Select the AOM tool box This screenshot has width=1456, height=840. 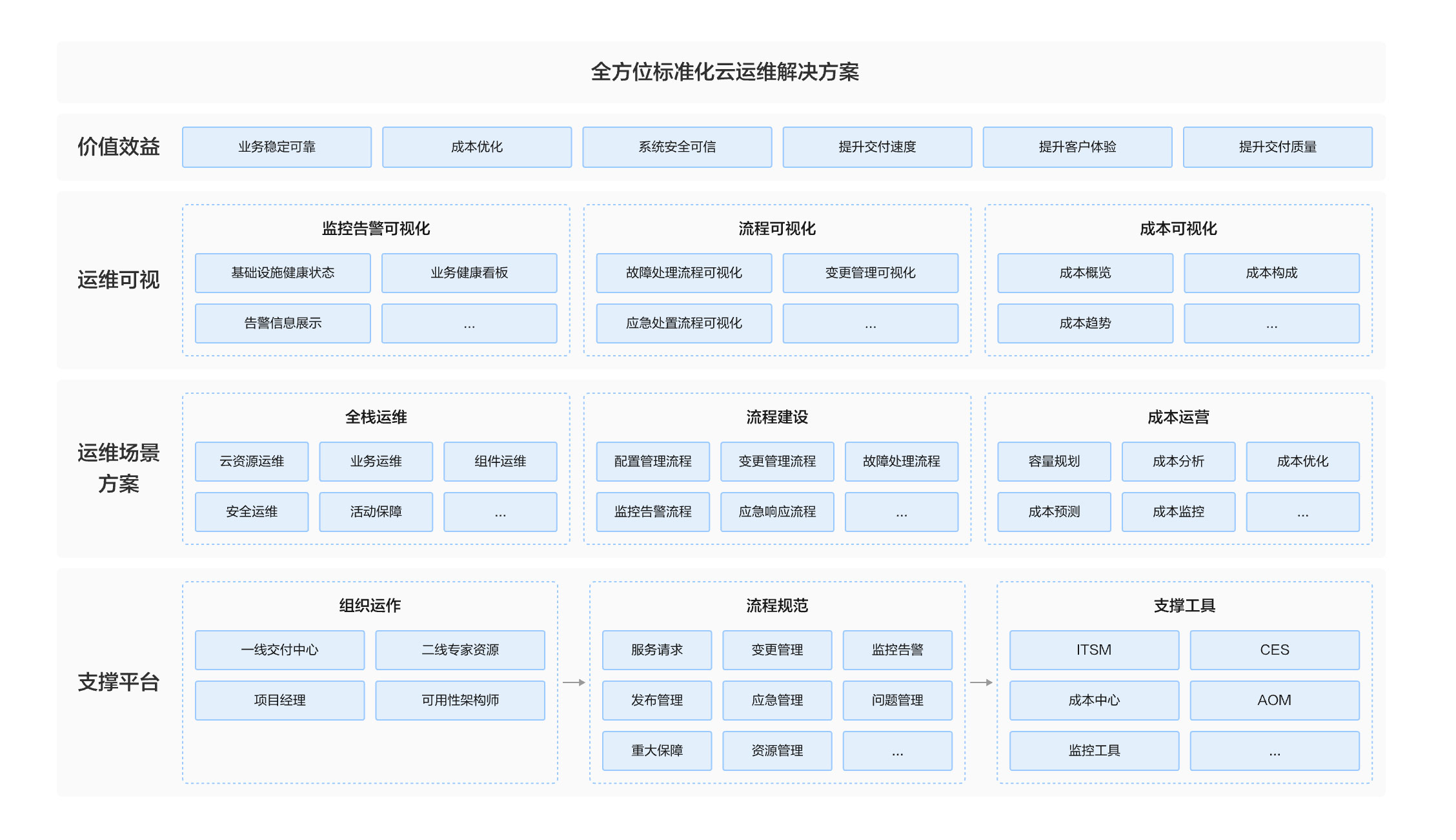click(x=1274, y=701)
